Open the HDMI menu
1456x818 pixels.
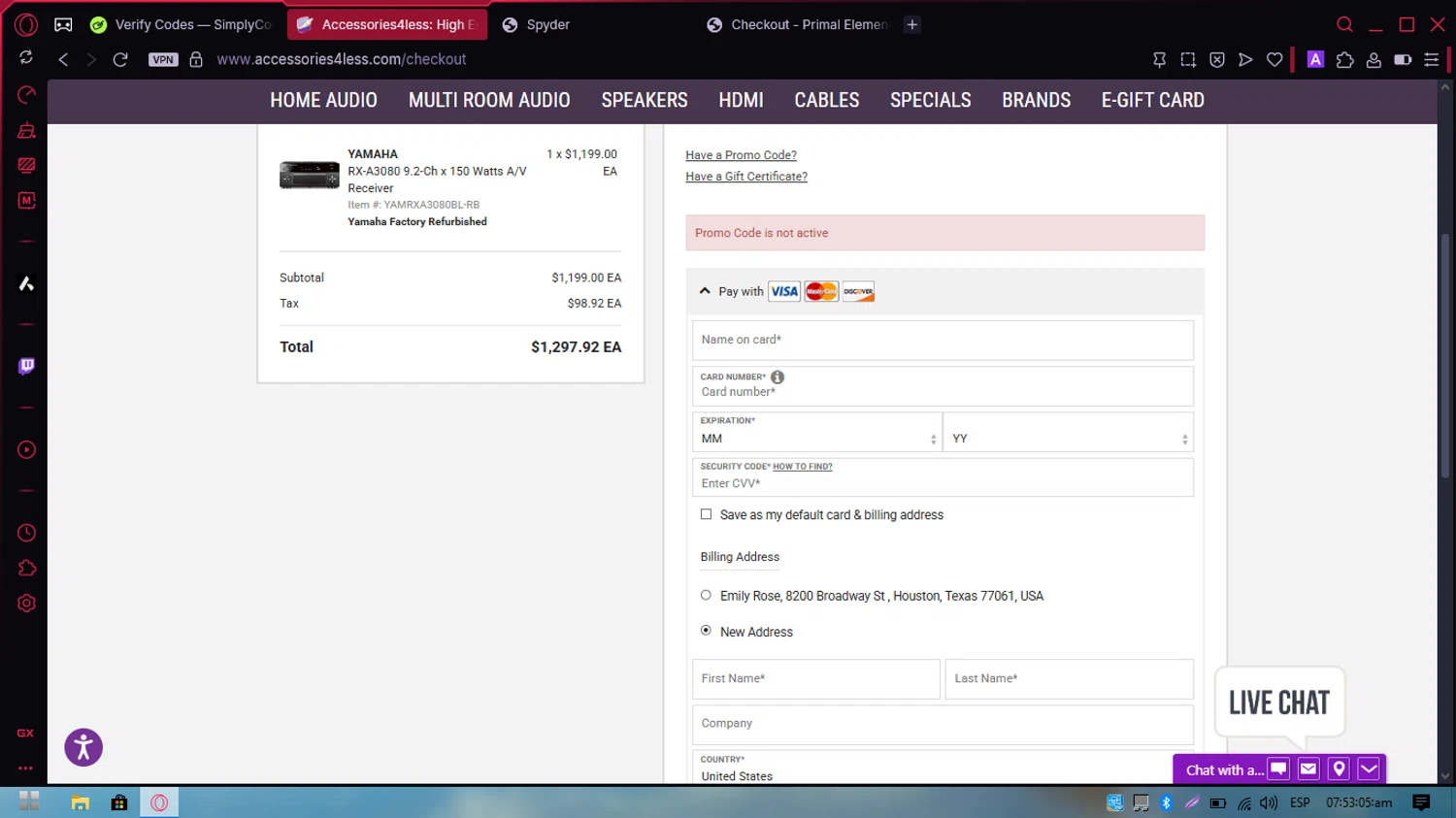[741, 100]
